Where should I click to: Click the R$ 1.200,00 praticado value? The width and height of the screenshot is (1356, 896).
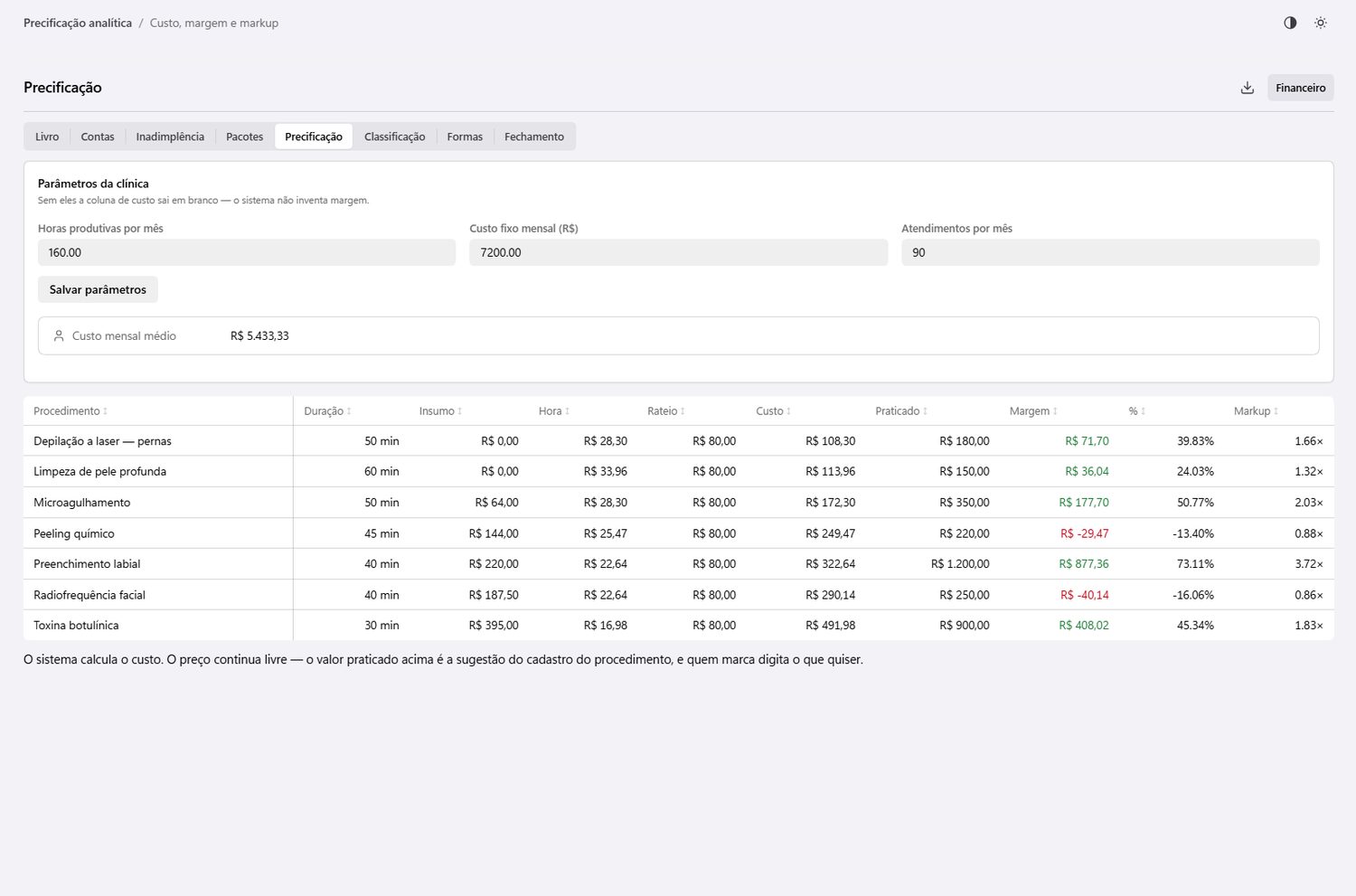(960, 563)
